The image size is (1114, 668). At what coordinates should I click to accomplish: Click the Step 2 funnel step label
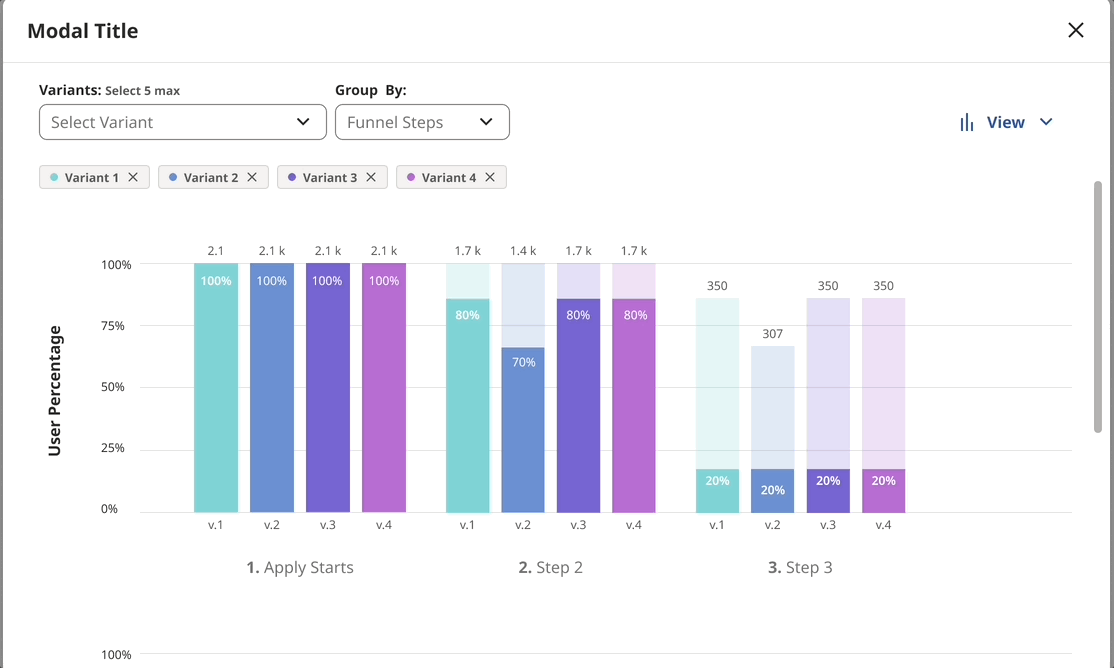(550, 567)
